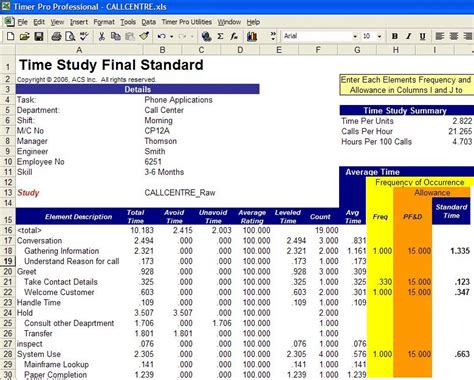Viewport: 474px width, 380px height.
Task: Open the Help menu
Action: [253, 22]
